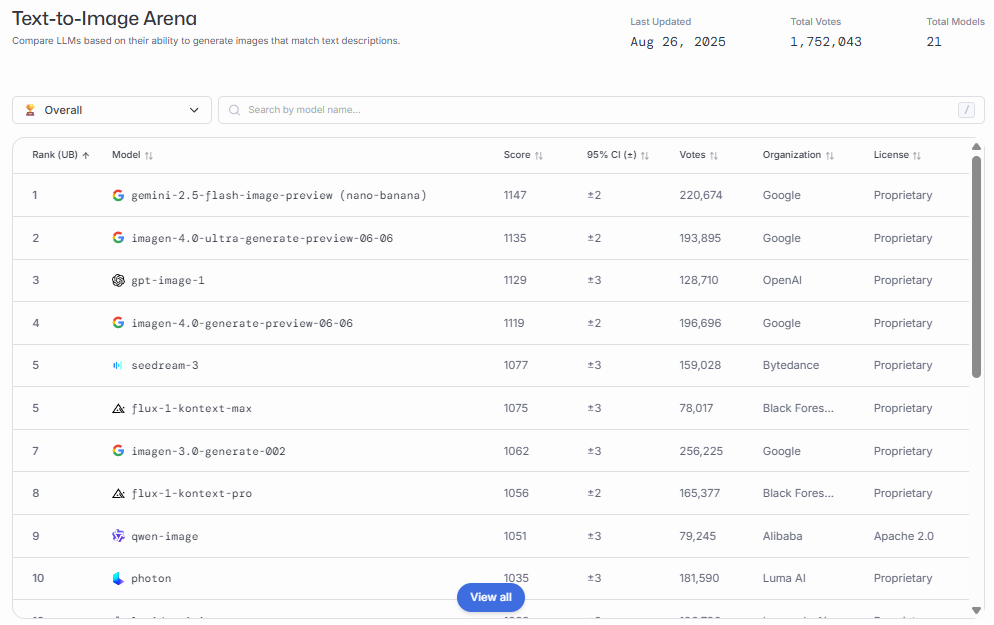Select votes value 78,017
Viewport: 994px width, 625px height.
(x=696, y=408)
